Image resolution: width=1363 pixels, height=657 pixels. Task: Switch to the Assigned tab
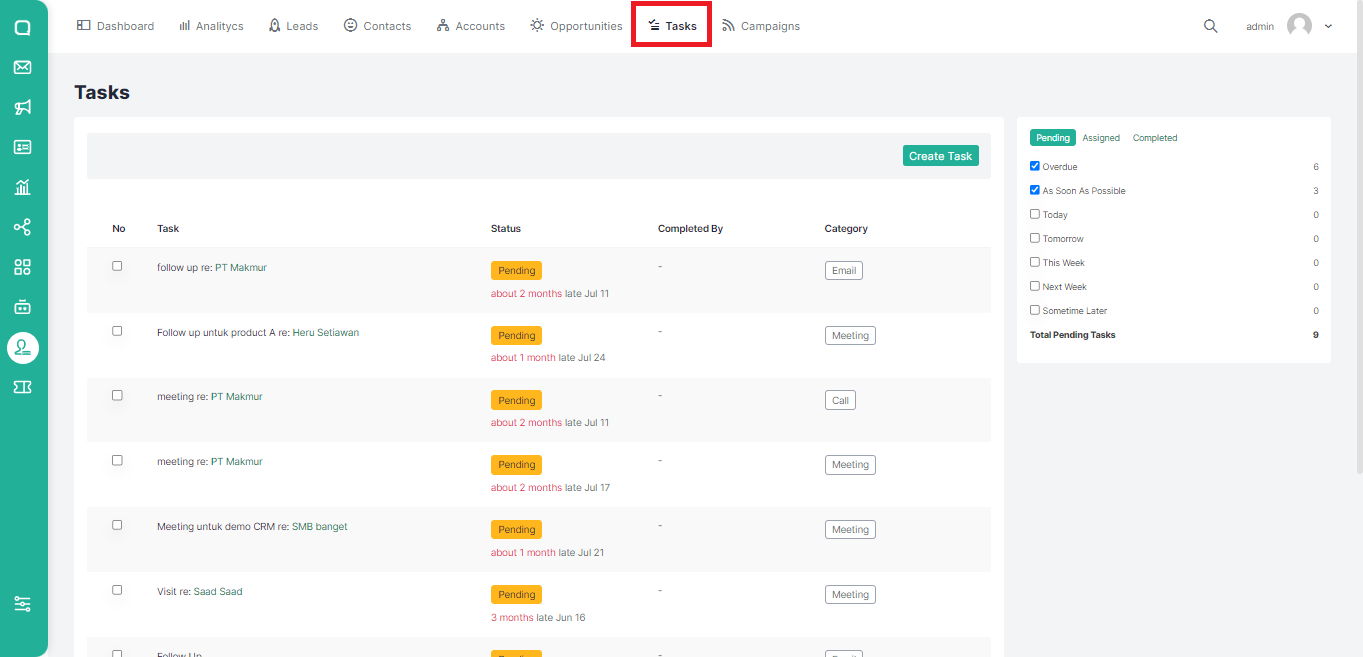point(1101,138)
